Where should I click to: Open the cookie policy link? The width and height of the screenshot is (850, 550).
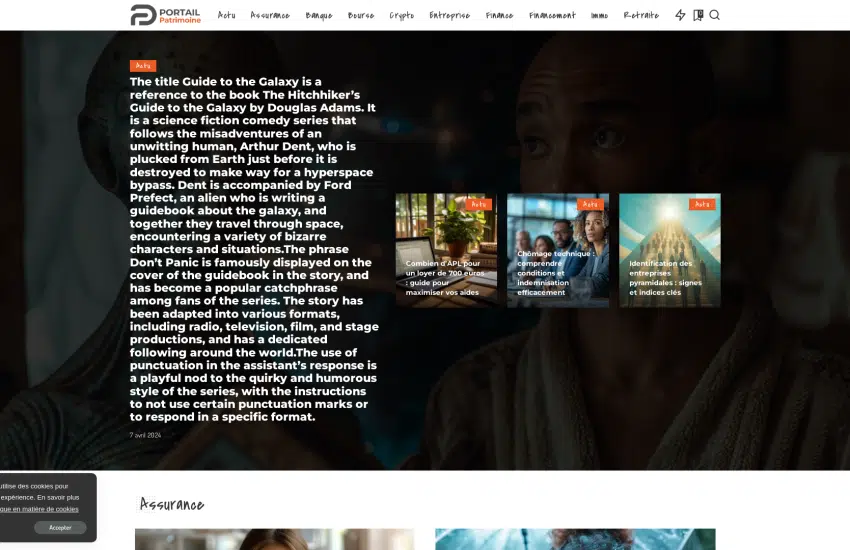(x=40, y=509)
